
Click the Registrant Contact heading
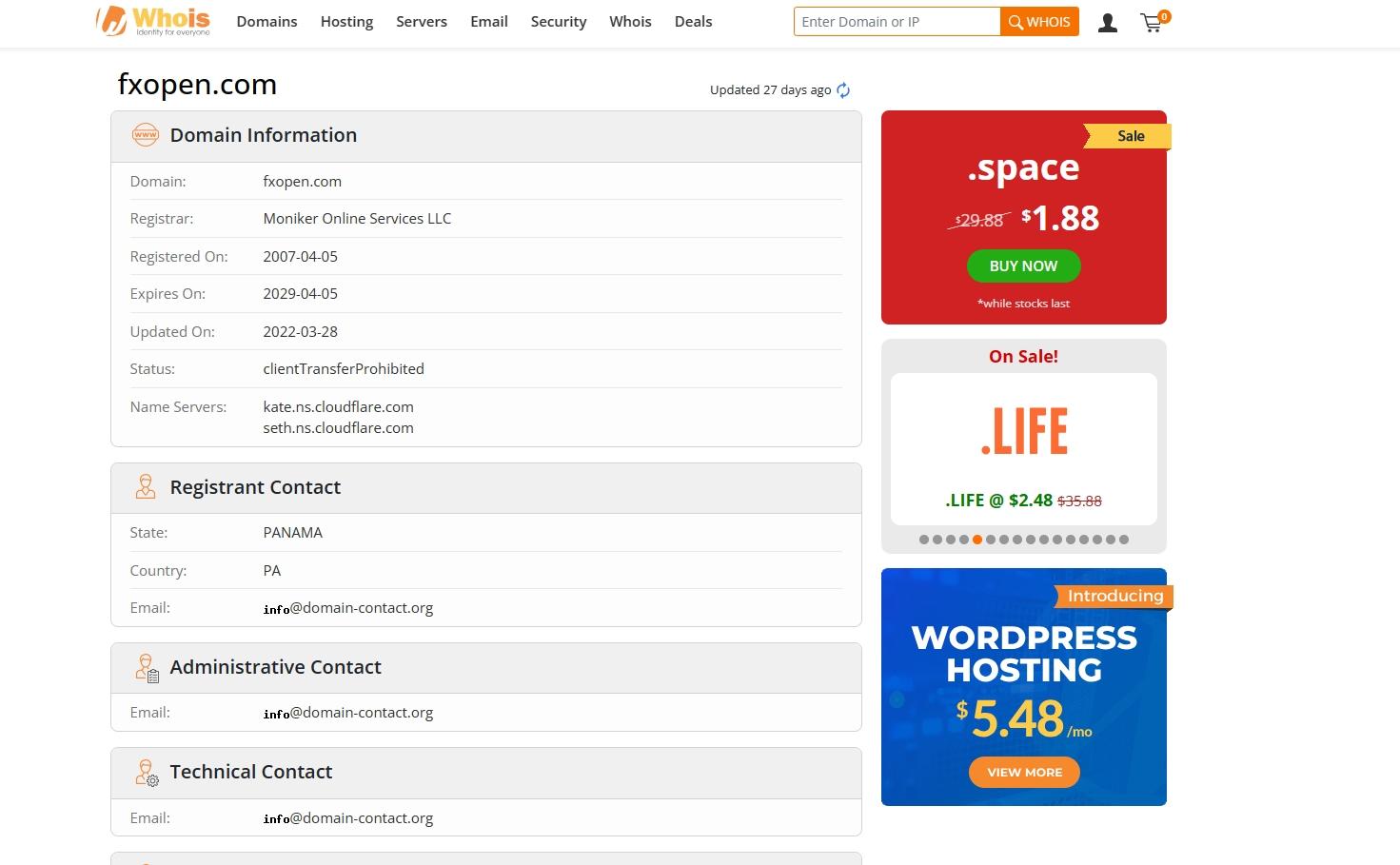tap(255, 487)
